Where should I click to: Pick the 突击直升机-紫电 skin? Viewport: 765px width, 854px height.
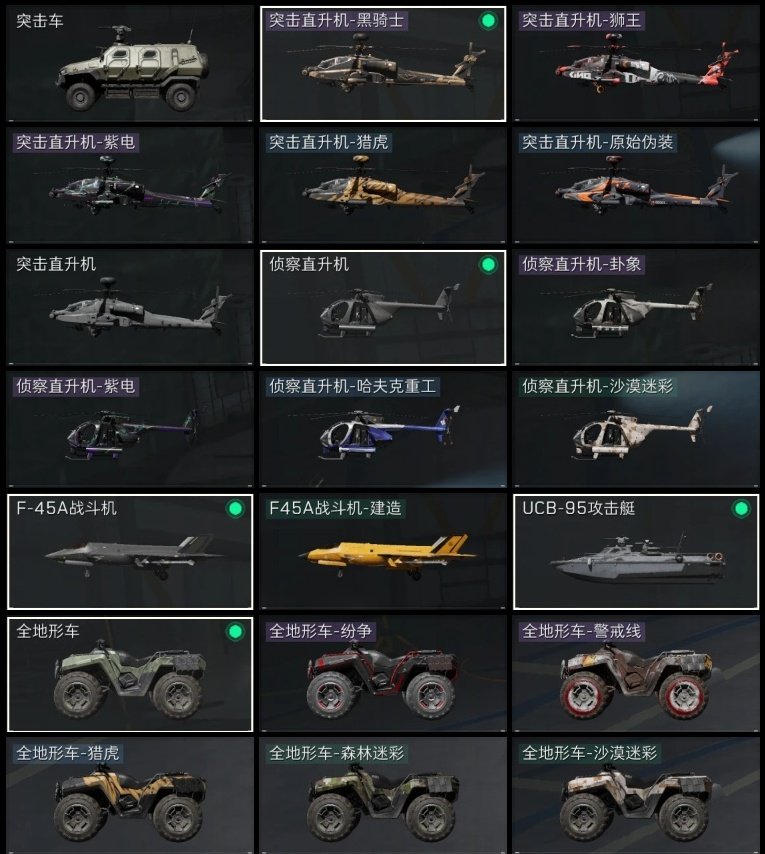(130, 186)
